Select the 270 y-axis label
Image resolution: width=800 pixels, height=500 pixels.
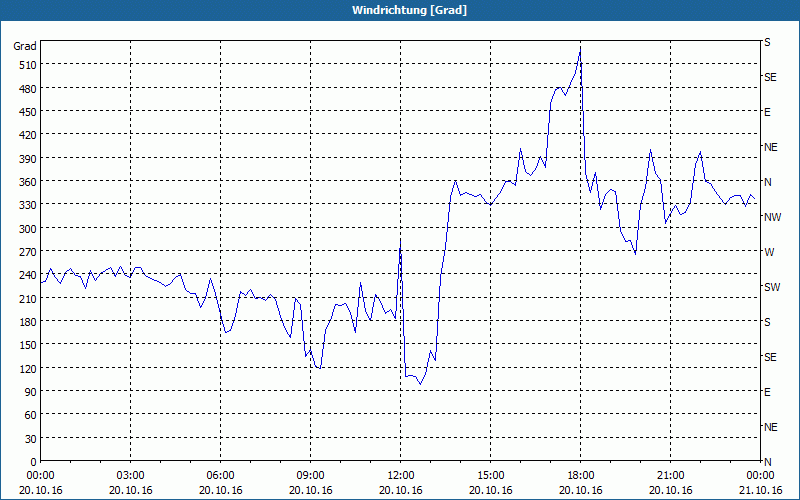point(28,252)
